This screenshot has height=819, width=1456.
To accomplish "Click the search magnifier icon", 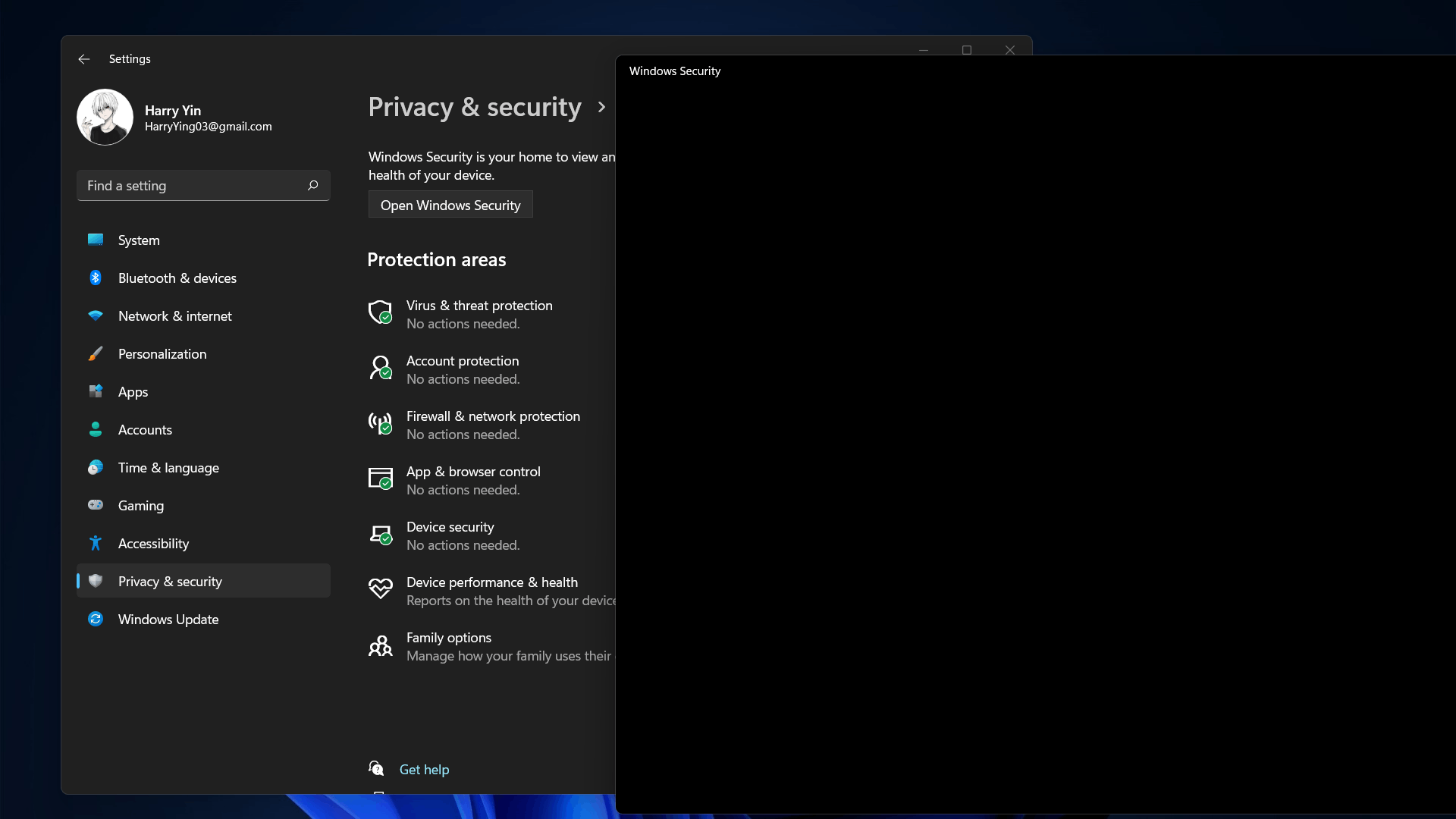I will pyautogui.click(x=312, y=186).
